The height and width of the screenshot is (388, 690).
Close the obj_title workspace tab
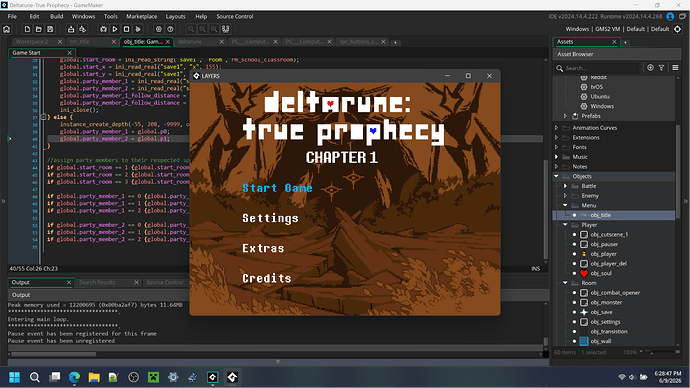(x=168, y=42)
